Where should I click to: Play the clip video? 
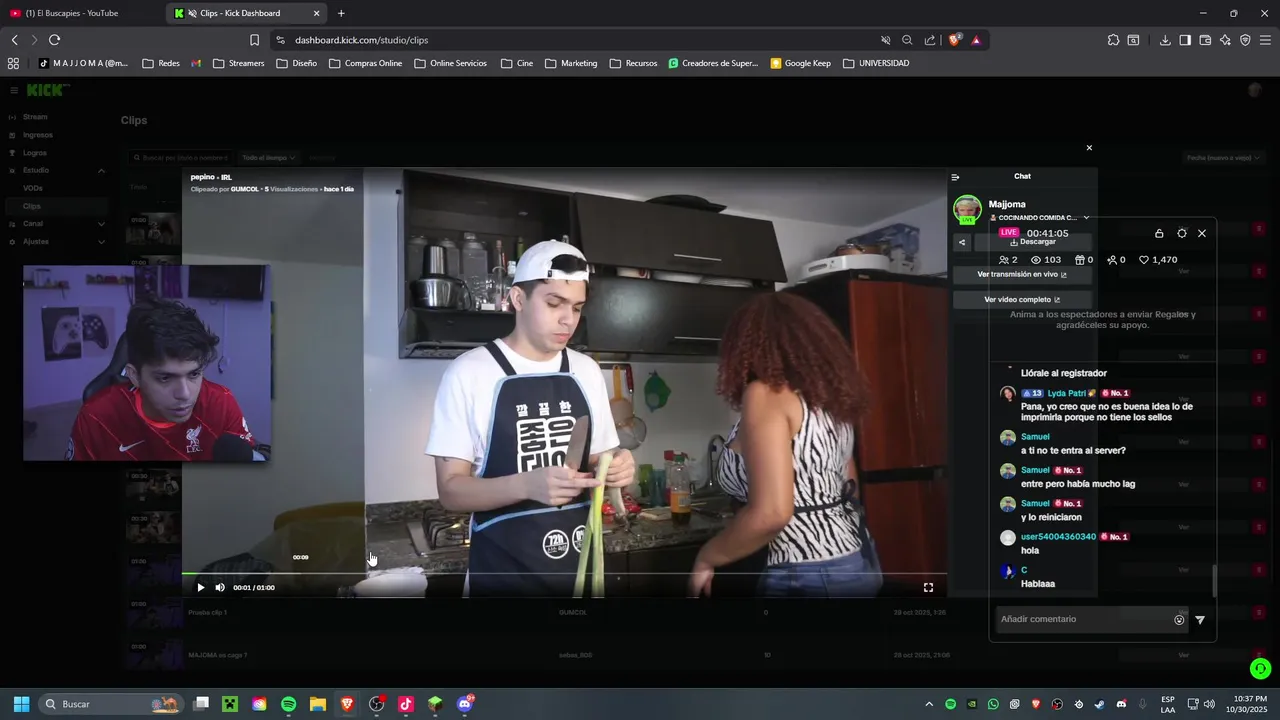[x=200, y=588]
